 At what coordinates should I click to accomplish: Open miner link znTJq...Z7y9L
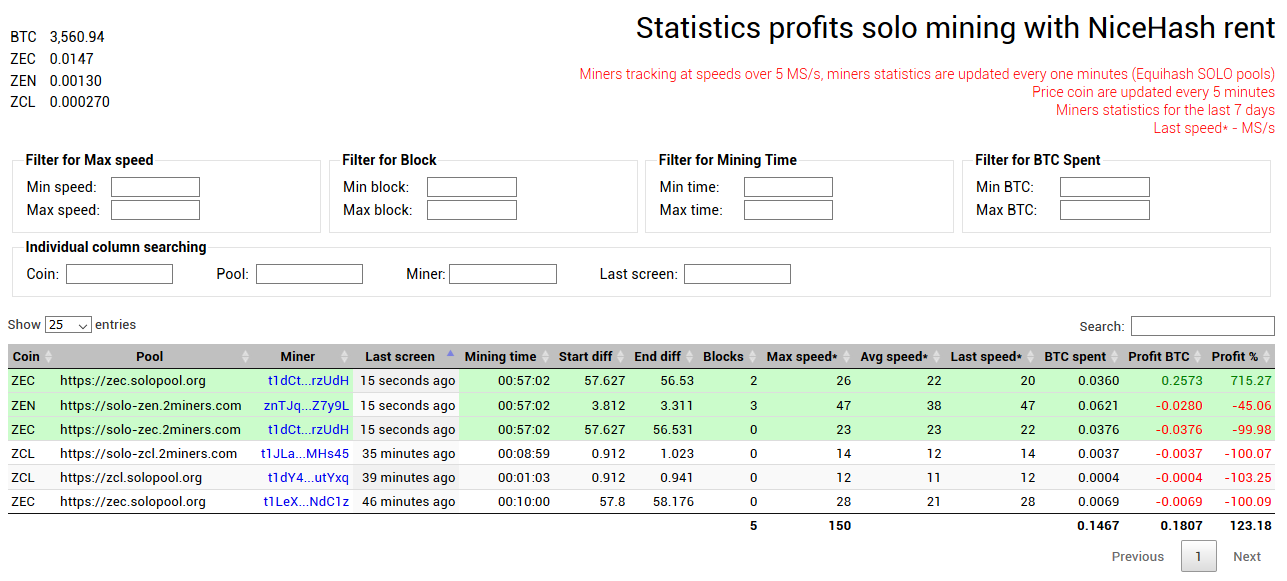[306, 406]
